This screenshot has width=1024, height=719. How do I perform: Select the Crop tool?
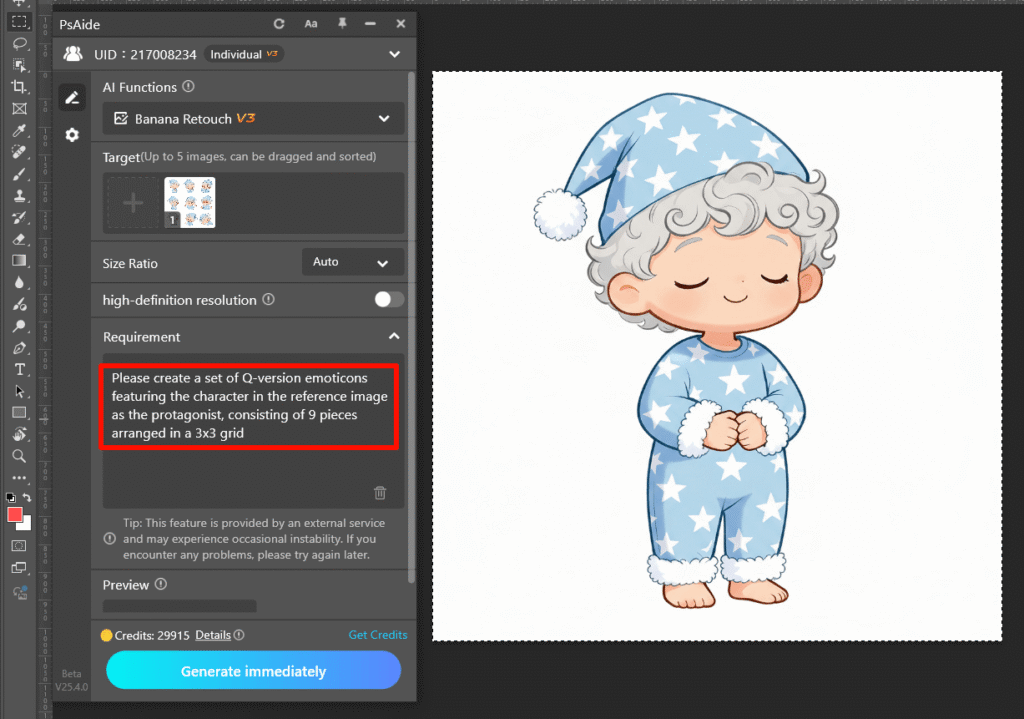point(19,87)
